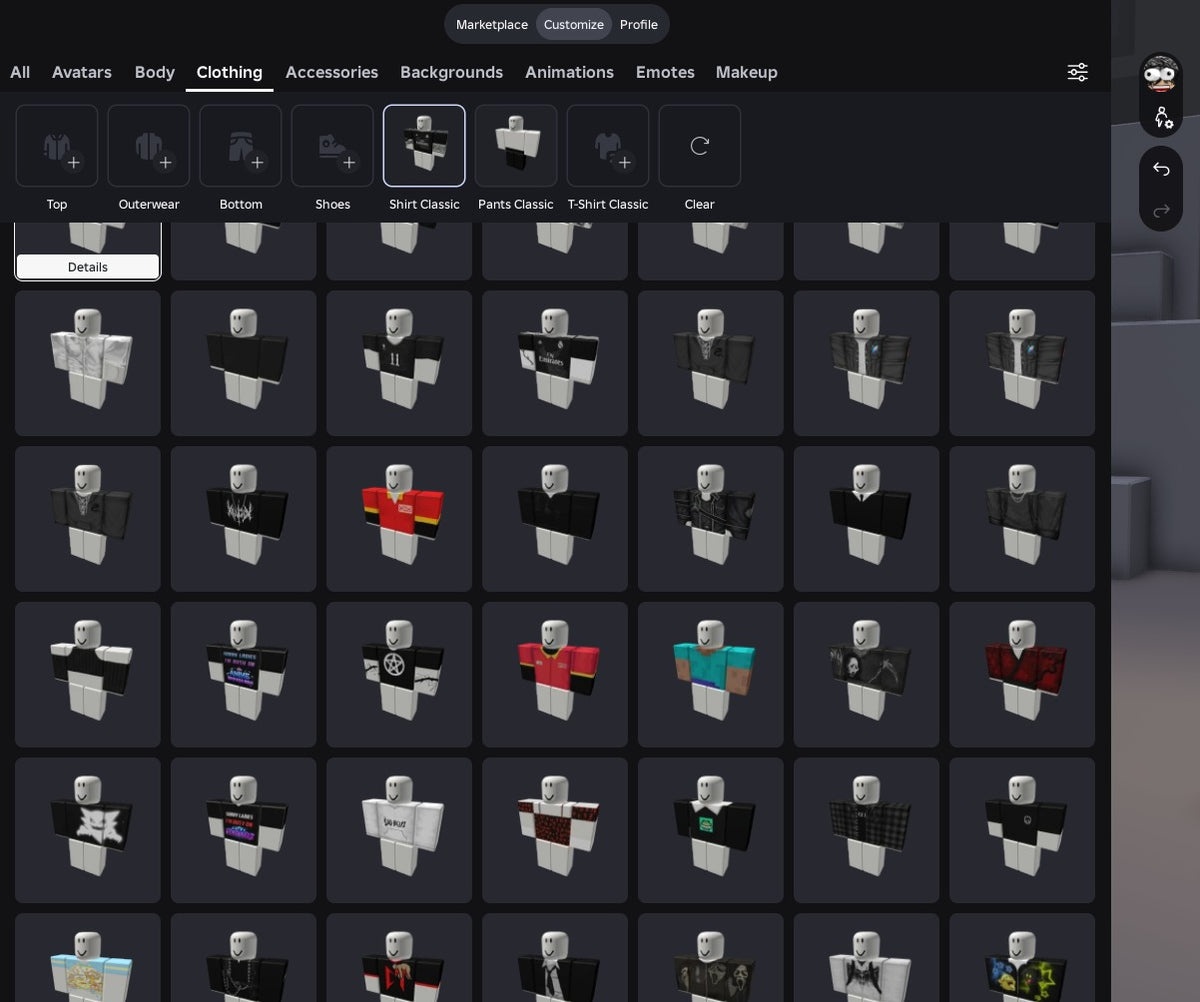Open the Clothing category tab
Viewport: 1200px width, 1002px height.
(230, 72)
